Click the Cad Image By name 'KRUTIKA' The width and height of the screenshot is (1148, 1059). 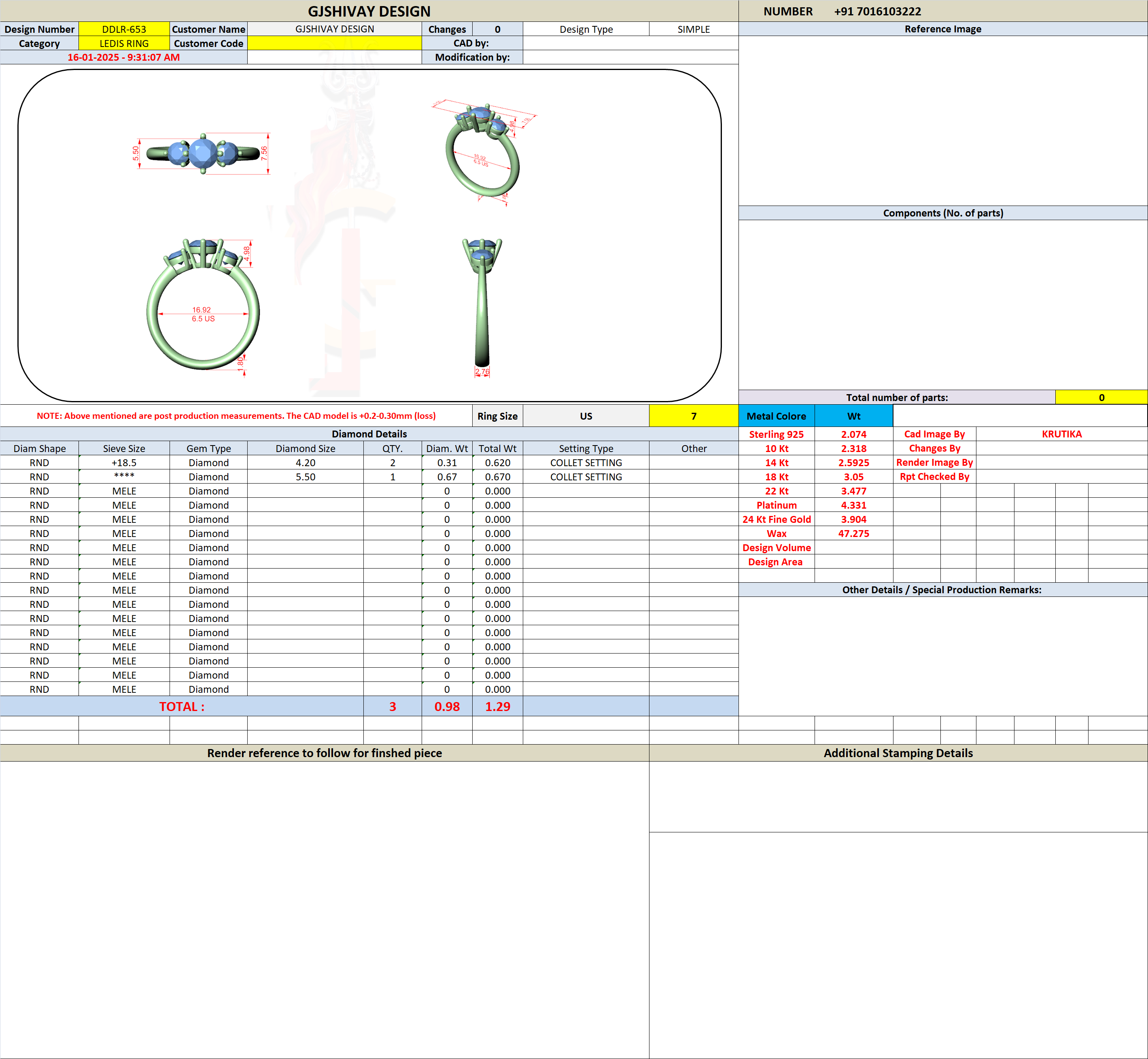1061,434
